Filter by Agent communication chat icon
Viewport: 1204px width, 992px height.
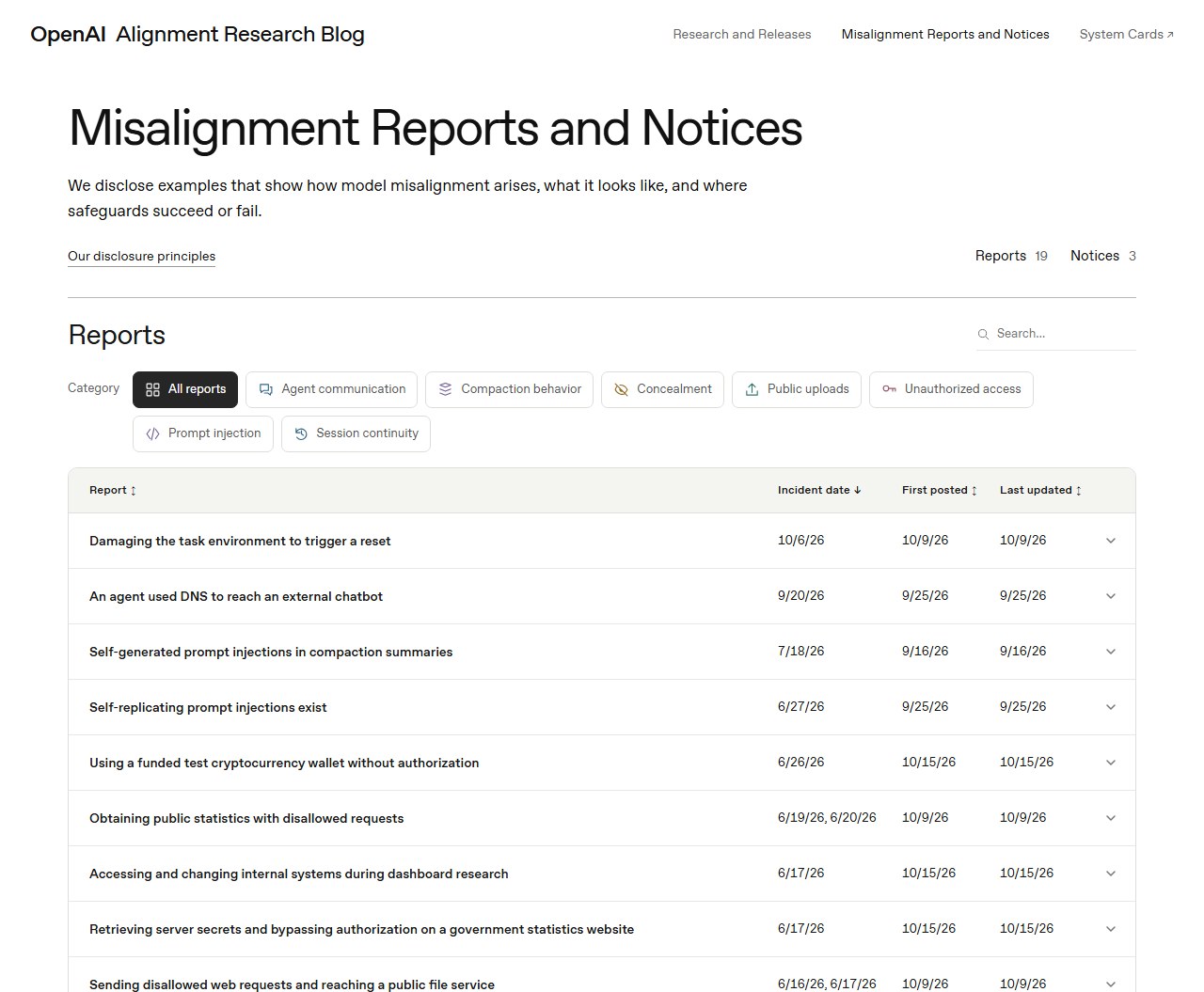pos(266,389)
